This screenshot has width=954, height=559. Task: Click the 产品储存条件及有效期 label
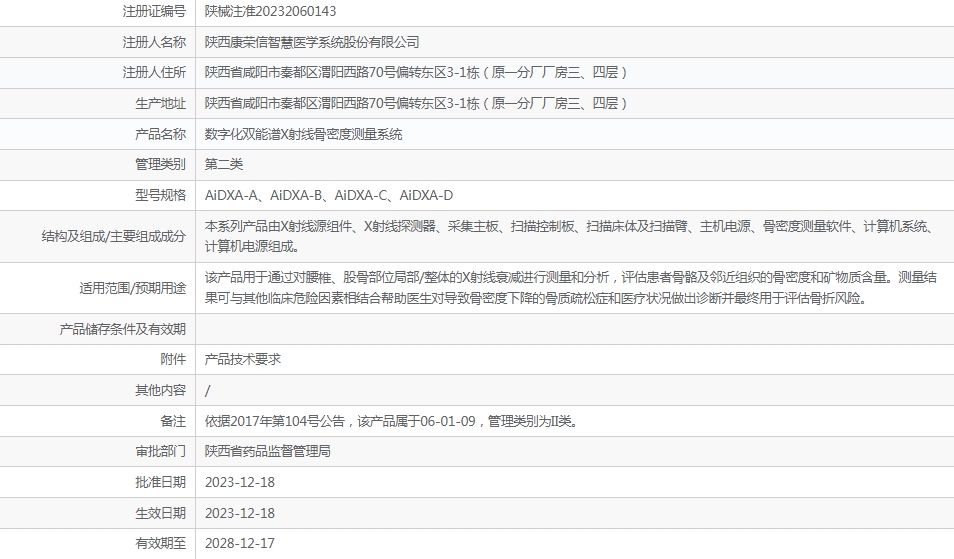(x=122, y=329)
